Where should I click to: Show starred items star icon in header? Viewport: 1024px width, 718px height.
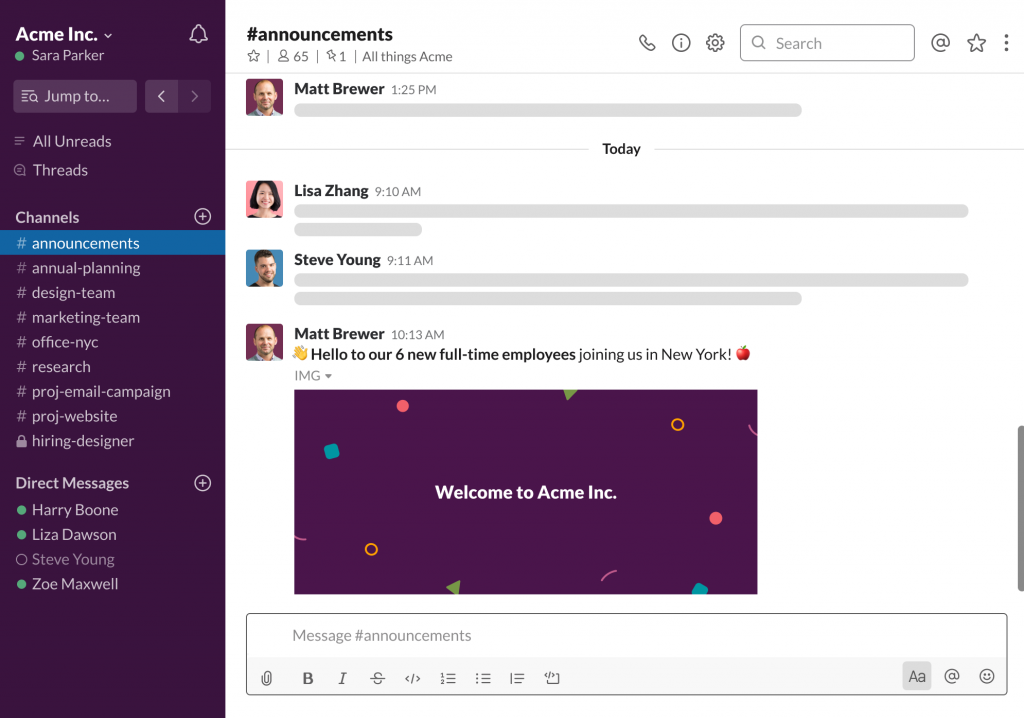coord(976,43)
